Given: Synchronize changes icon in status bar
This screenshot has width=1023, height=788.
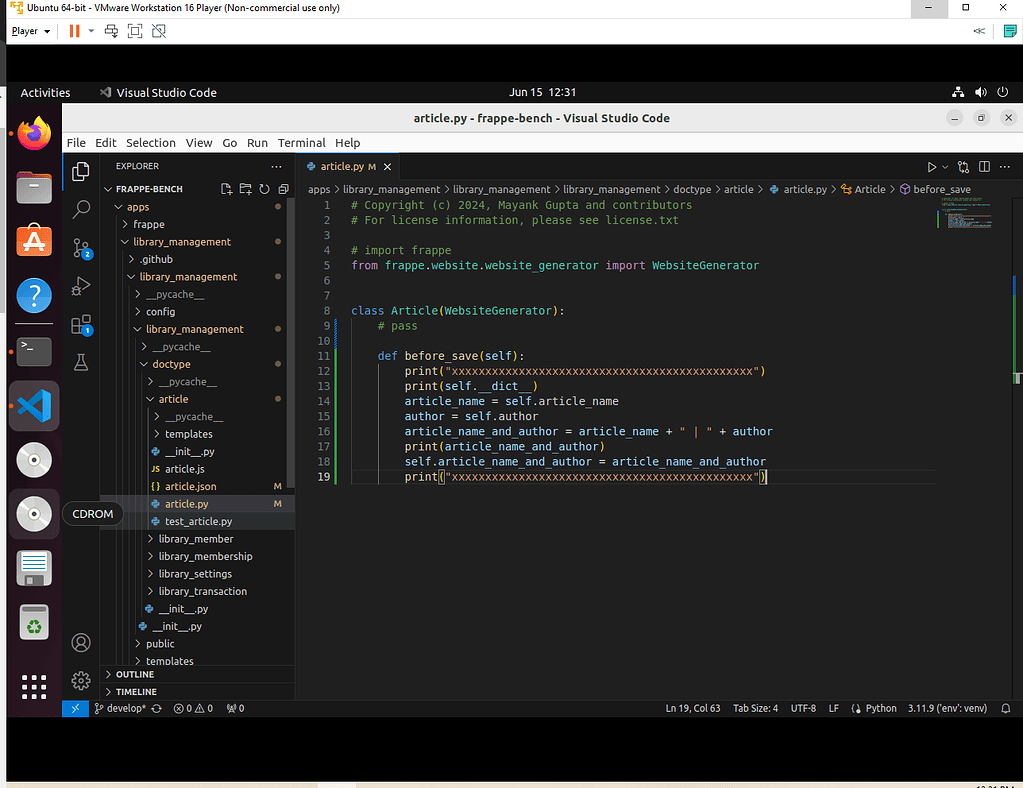Looking at the screenshot, I should 157,708.
